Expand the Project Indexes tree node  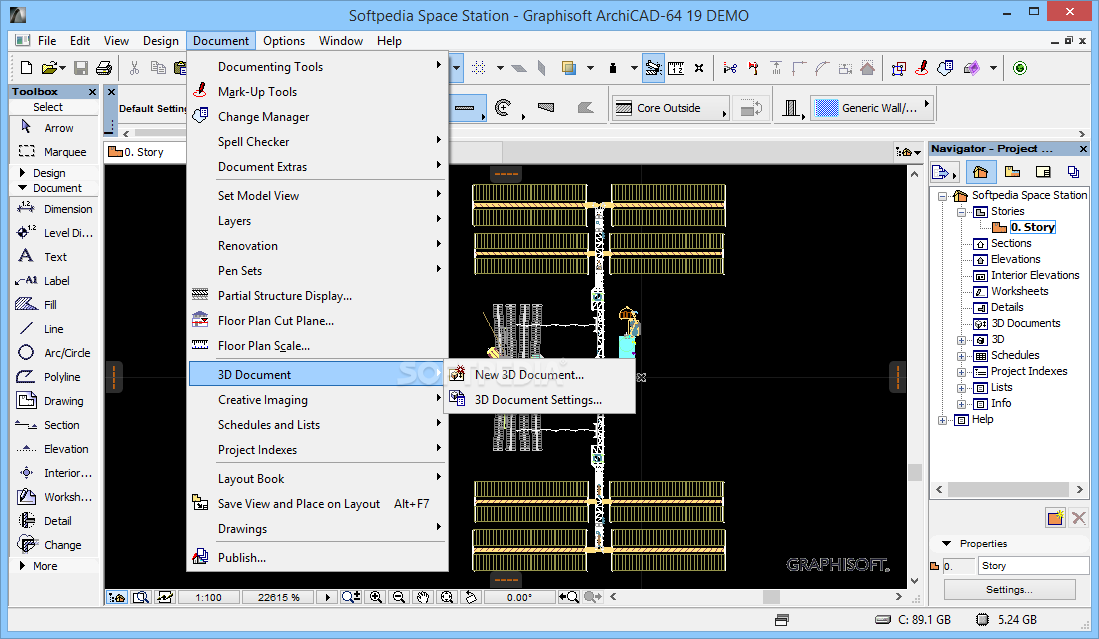point(962,372)
